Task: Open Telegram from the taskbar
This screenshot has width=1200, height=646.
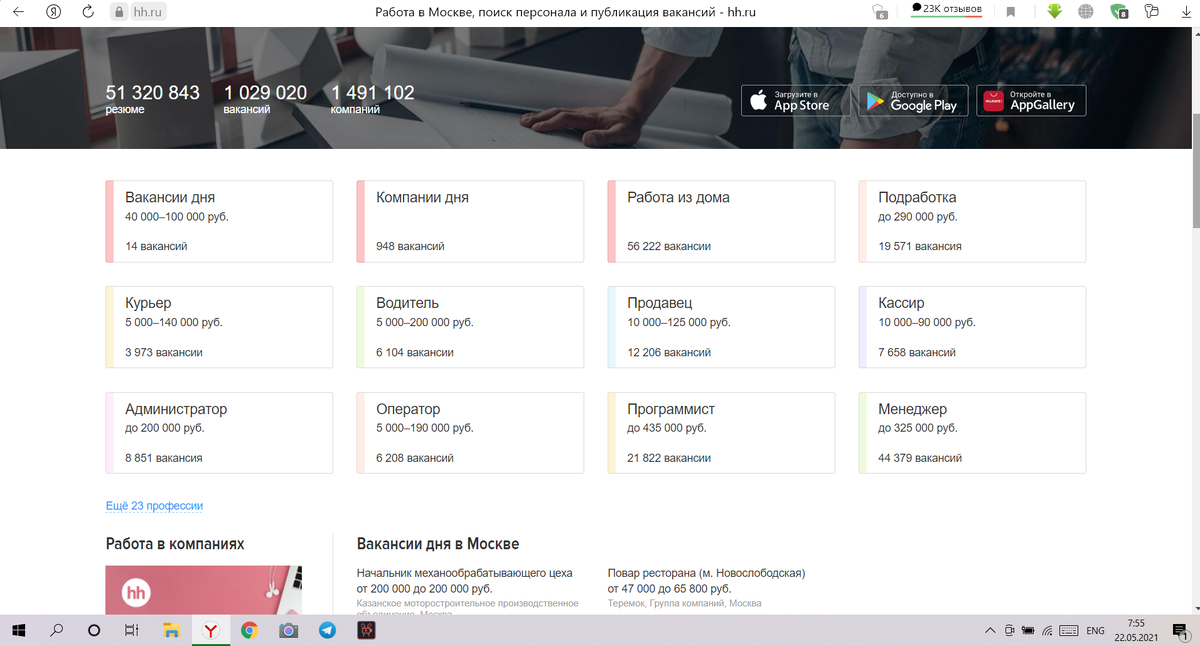Action: pos(328,630)
